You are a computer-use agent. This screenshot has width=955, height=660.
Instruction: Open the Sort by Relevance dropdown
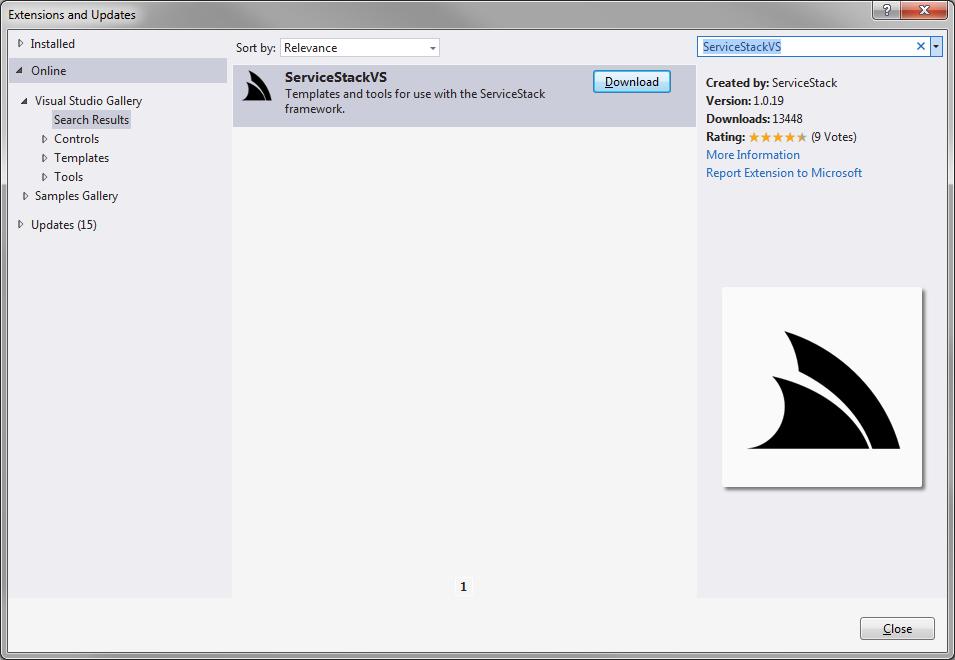pos(360,47)
